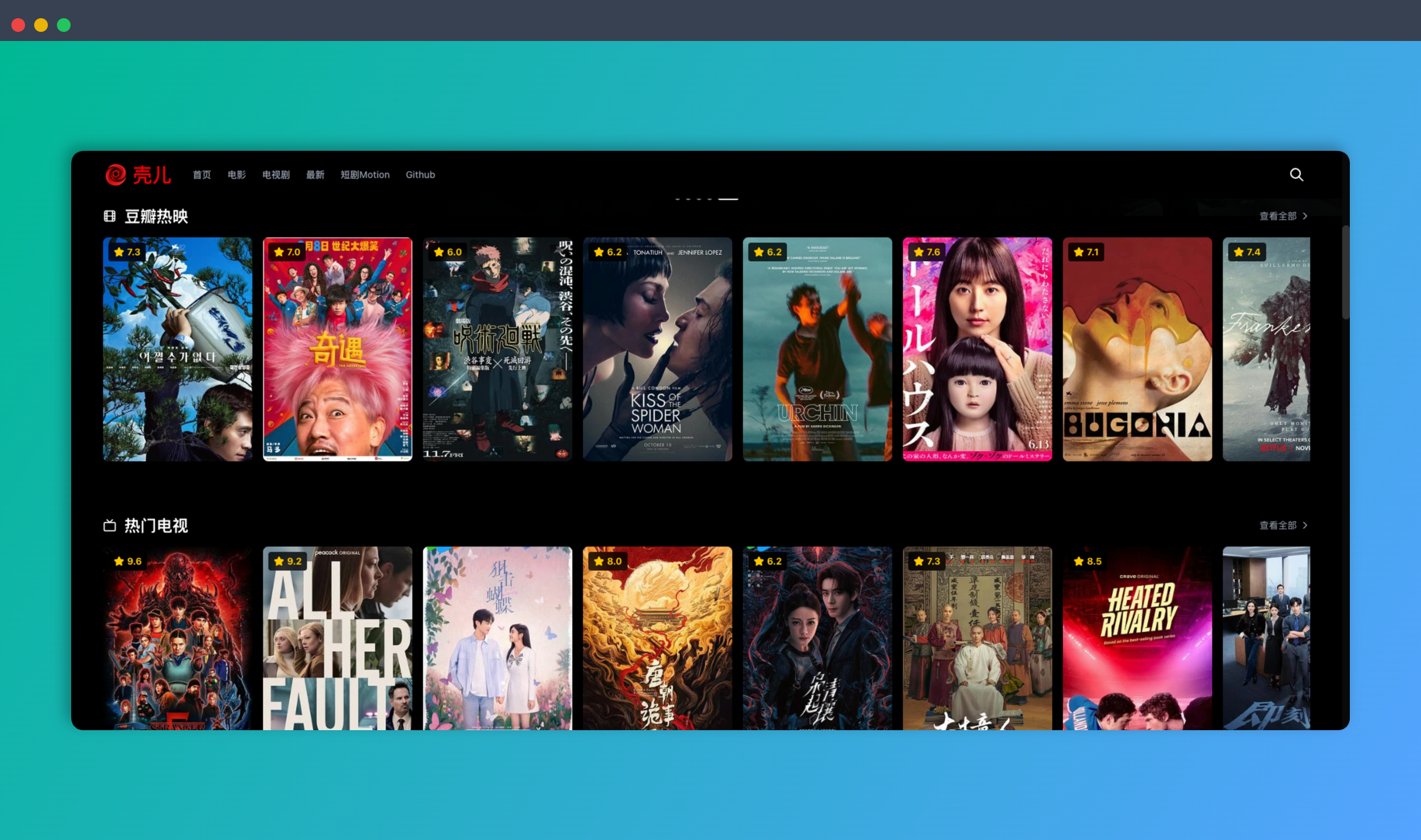Click the 9.6 star rating on Stranger Things
The width and height of the screenshot is (1421, 840).
[x=128, y=561]
